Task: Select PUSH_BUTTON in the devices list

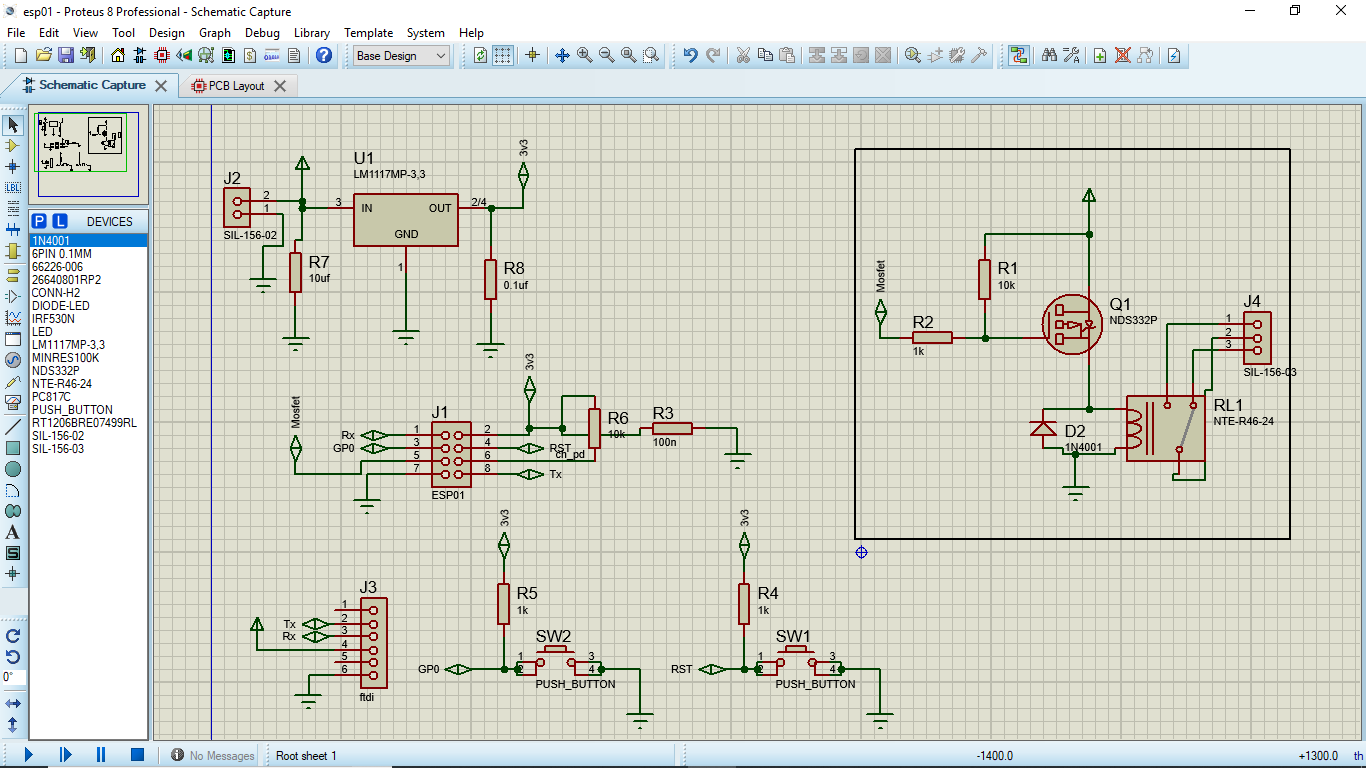Action: click(x=88, y=410)
